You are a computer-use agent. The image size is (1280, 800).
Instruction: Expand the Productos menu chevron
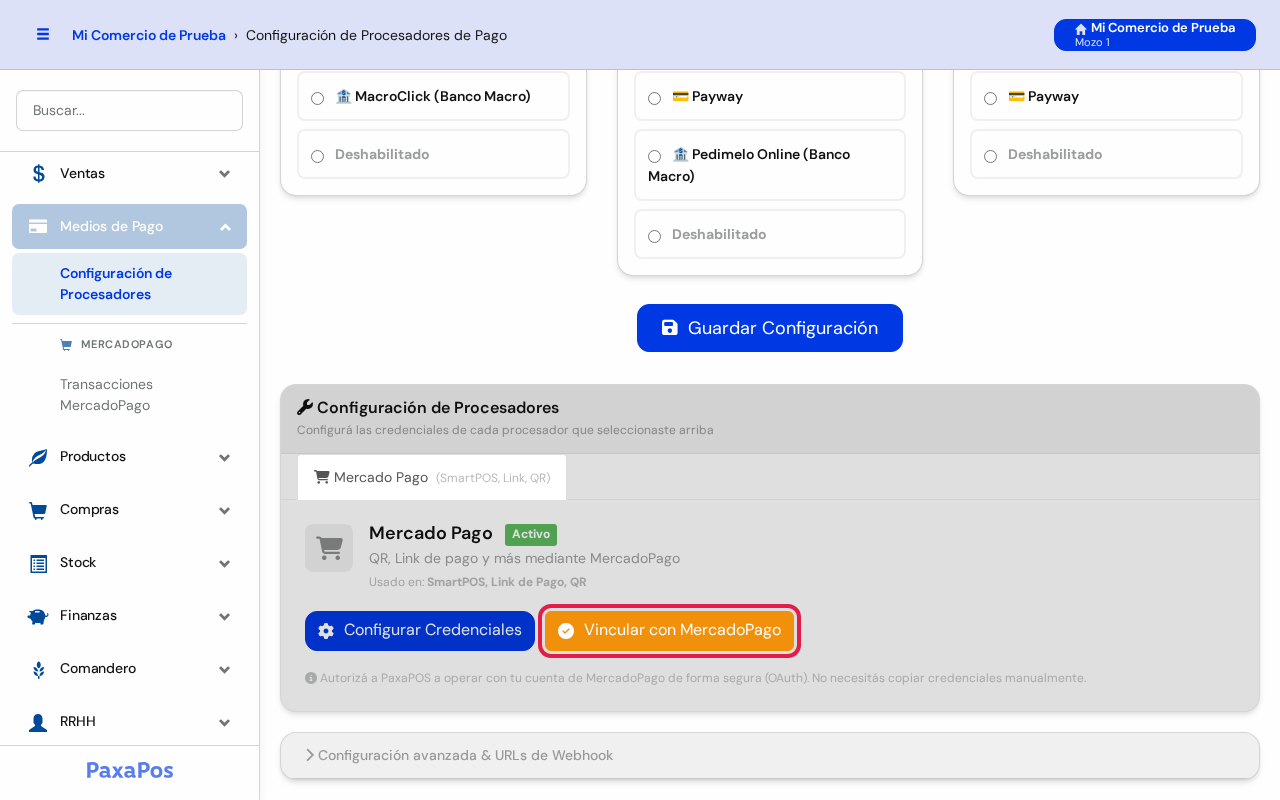[x=225, y=457]
